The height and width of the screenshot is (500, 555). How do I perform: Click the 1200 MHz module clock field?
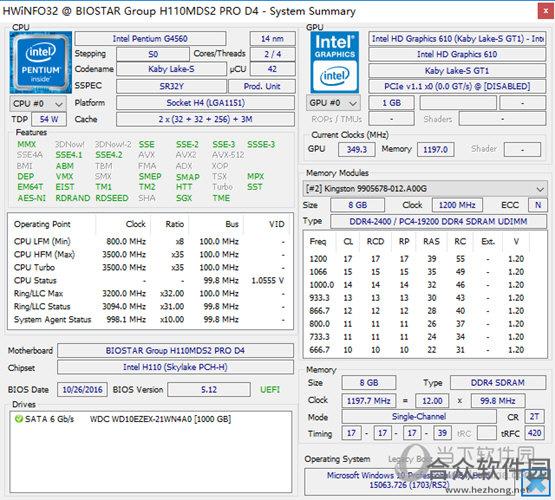point(457,205)
